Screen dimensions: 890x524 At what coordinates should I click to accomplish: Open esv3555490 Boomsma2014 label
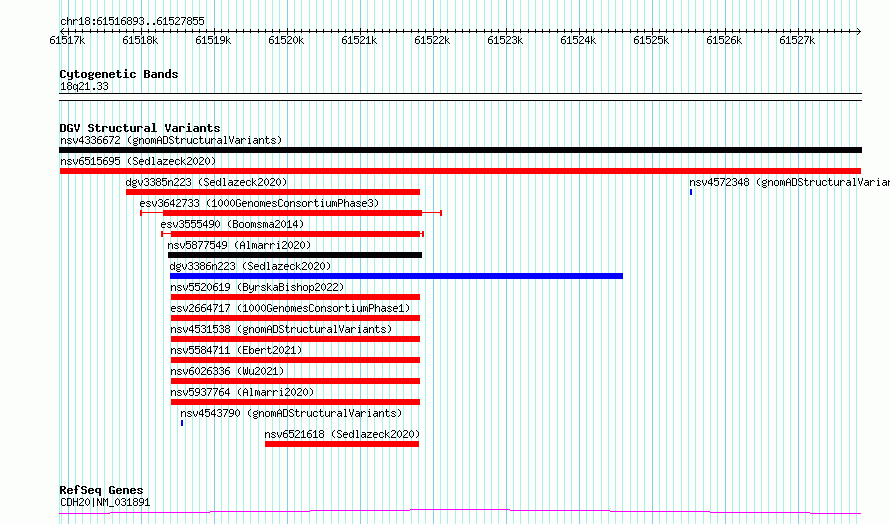[232, 224]
